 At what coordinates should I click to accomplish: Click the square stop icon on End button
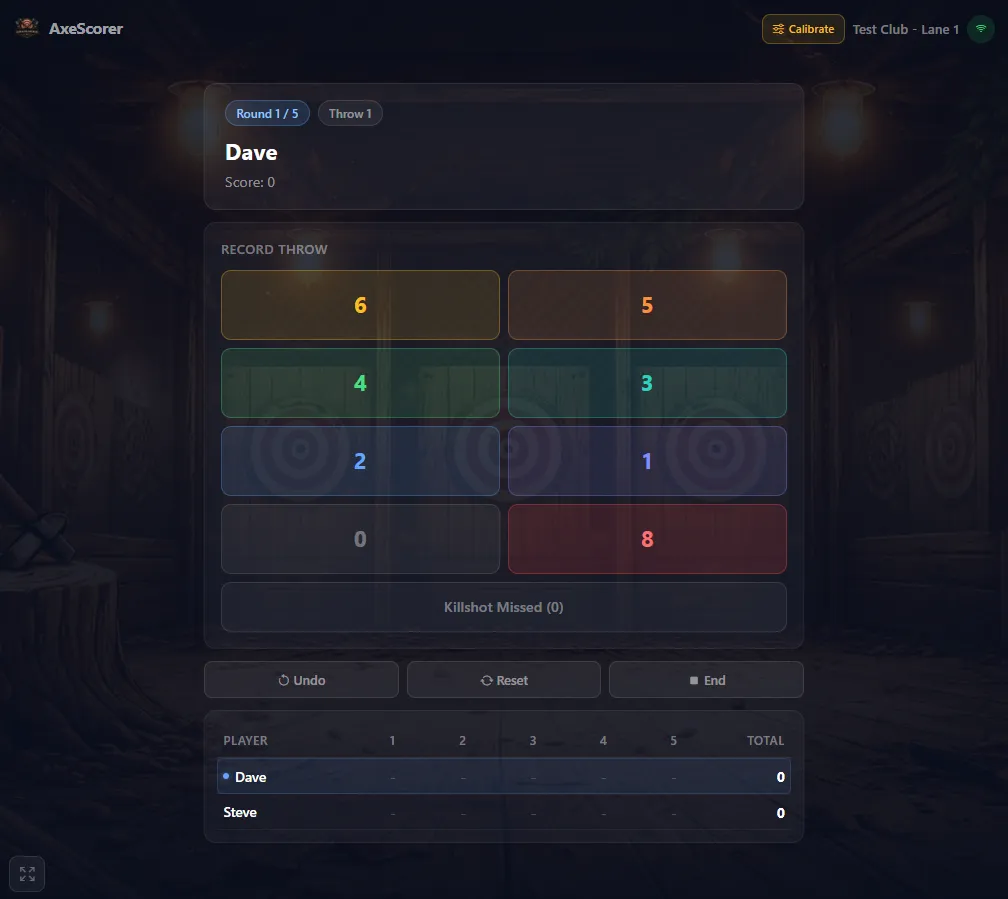coord(694,679)
